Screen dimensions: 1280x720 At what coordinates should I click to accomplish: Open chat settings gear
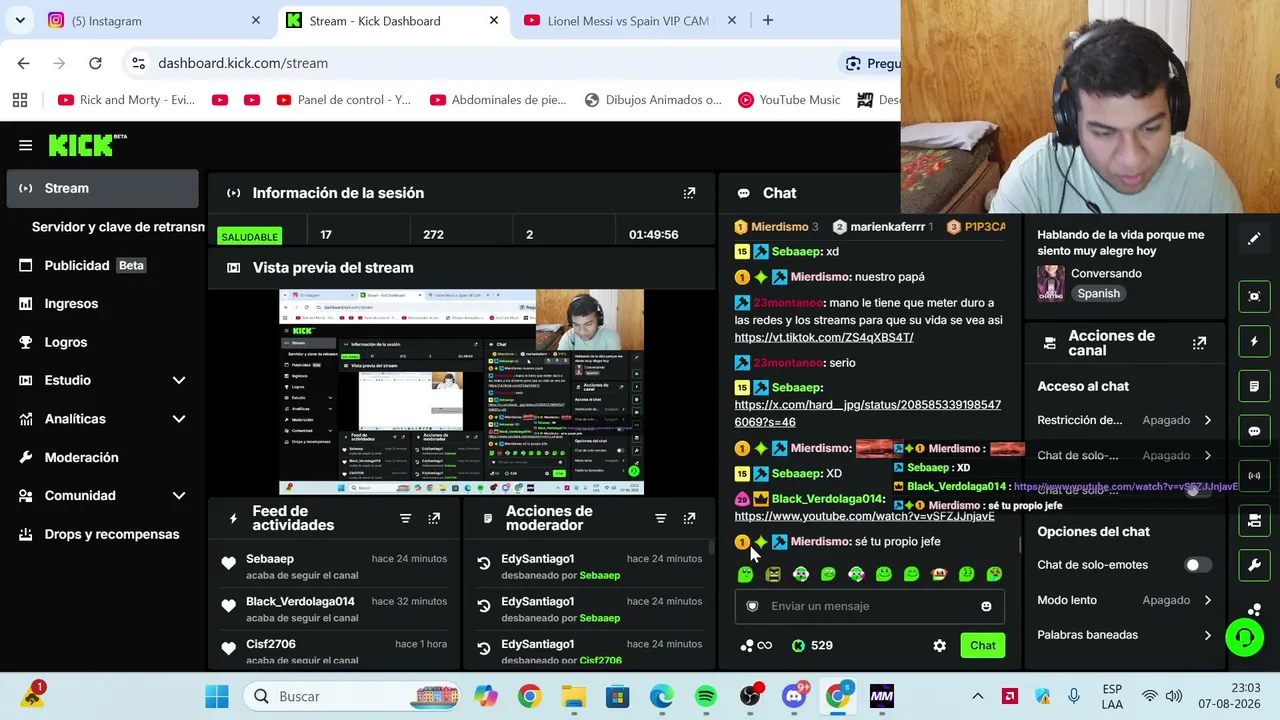(939, 646)
